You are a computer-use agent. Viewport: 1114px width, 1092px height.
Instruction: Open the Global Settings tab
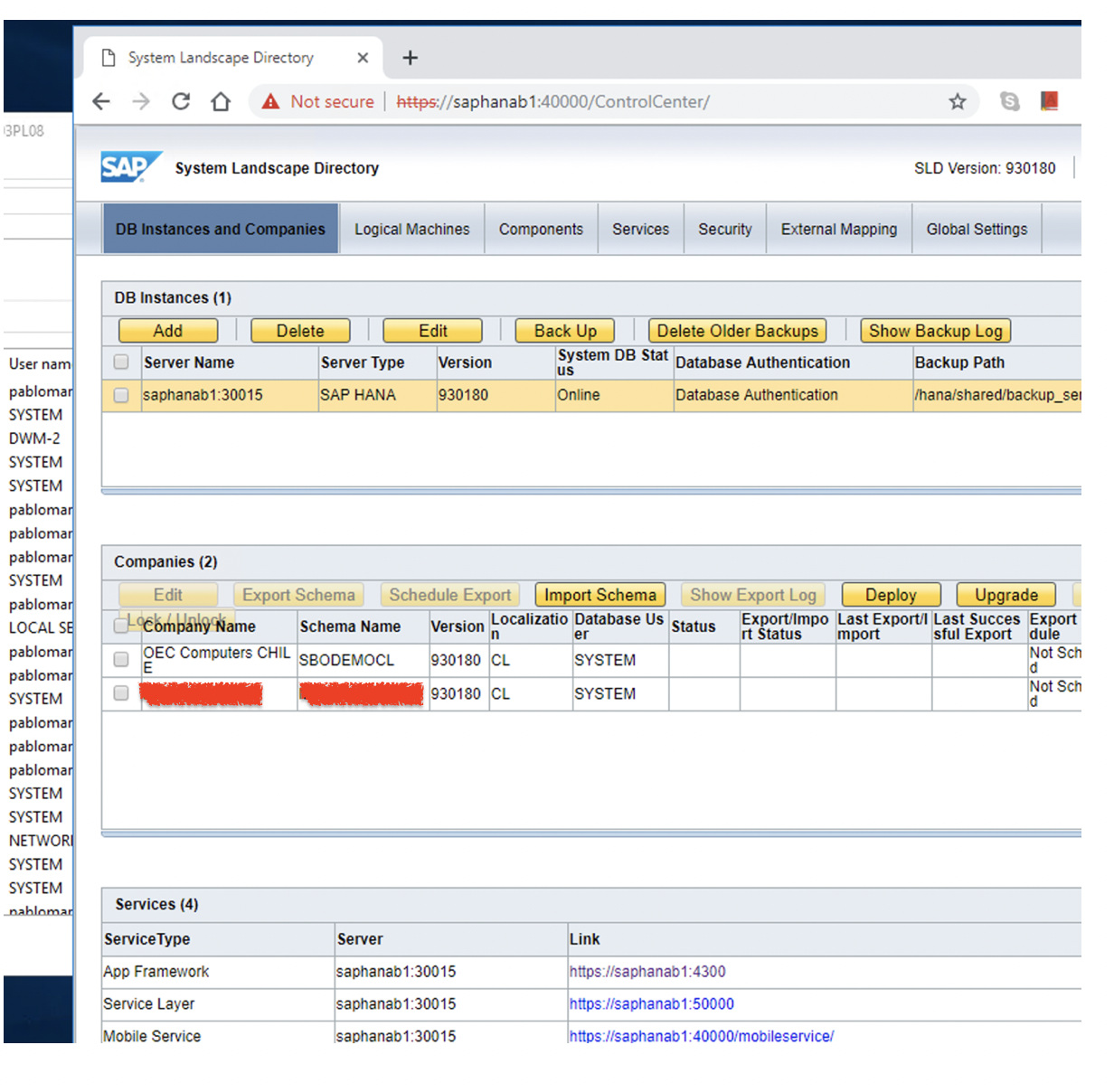(977, 230)
